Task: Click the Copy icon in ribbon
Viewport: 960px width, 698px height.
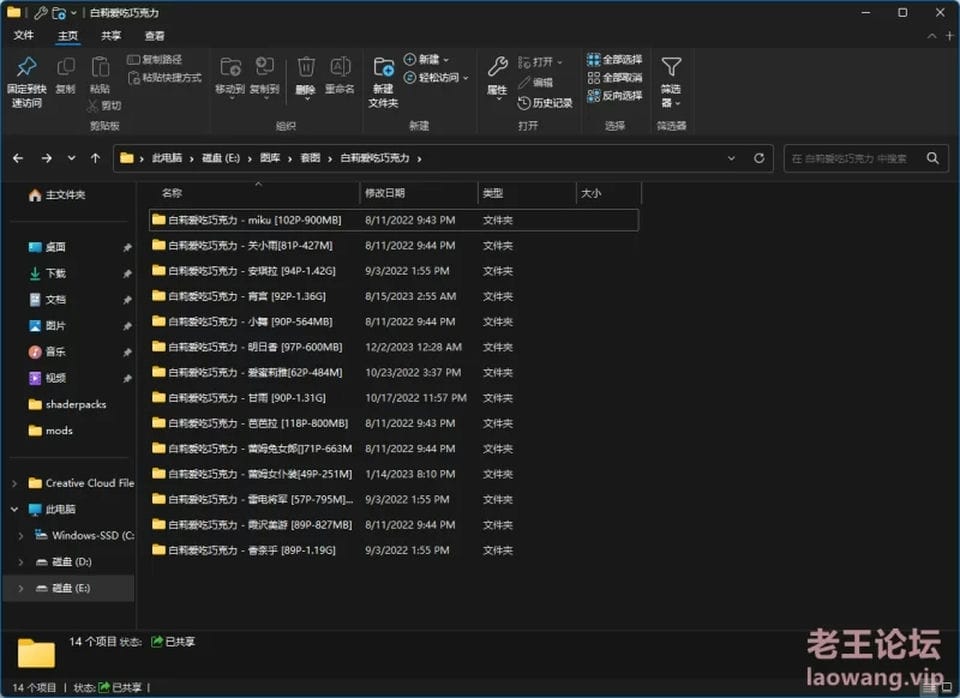Action: (x=66, y=67)
